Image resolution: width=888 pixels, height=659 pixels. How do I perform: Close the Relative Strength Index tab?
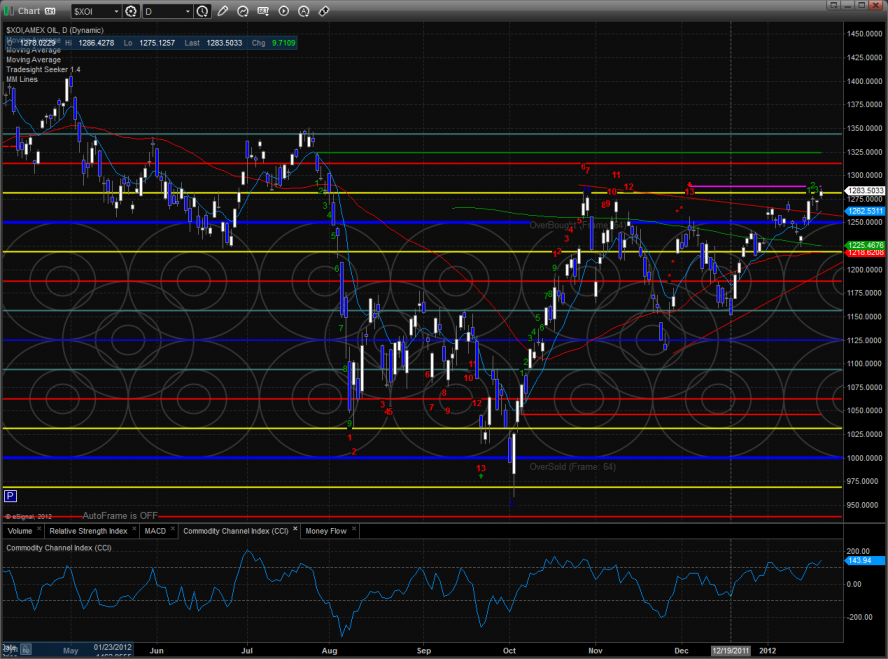click(134, 529)
